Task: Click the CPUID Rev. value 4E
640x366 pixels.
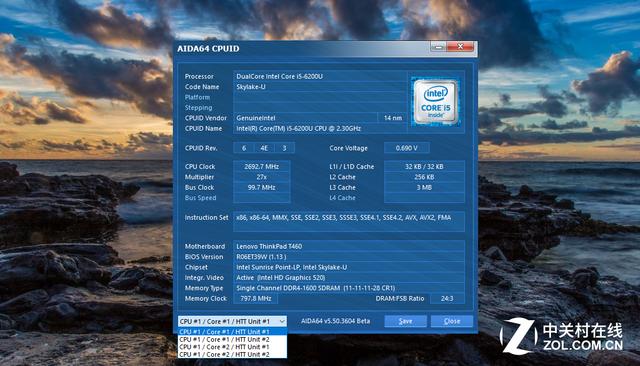Action: pos(264,148)
